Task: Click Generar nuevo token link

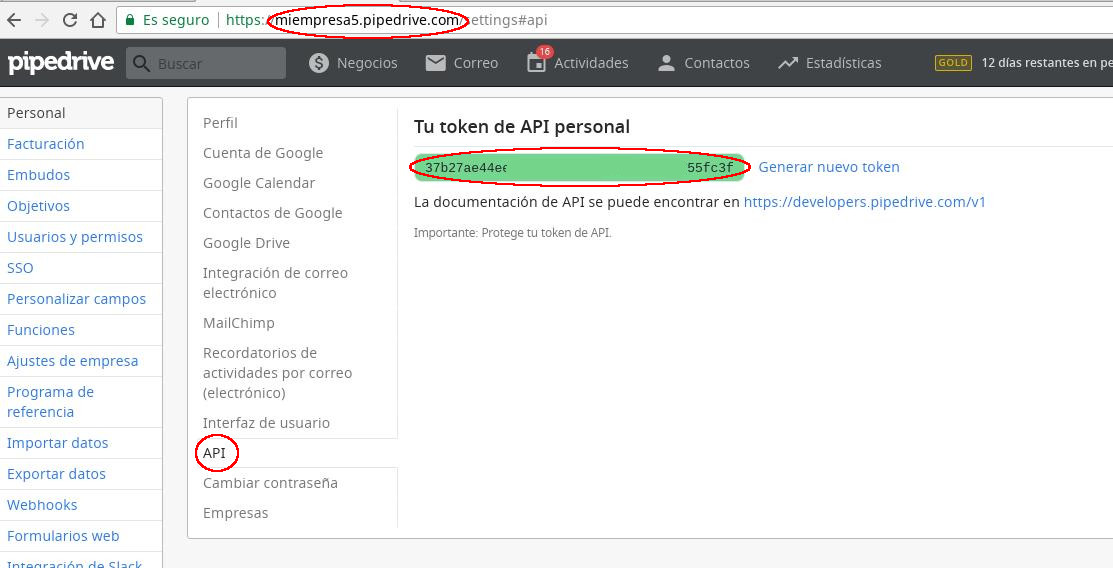Action: [829, 167]
